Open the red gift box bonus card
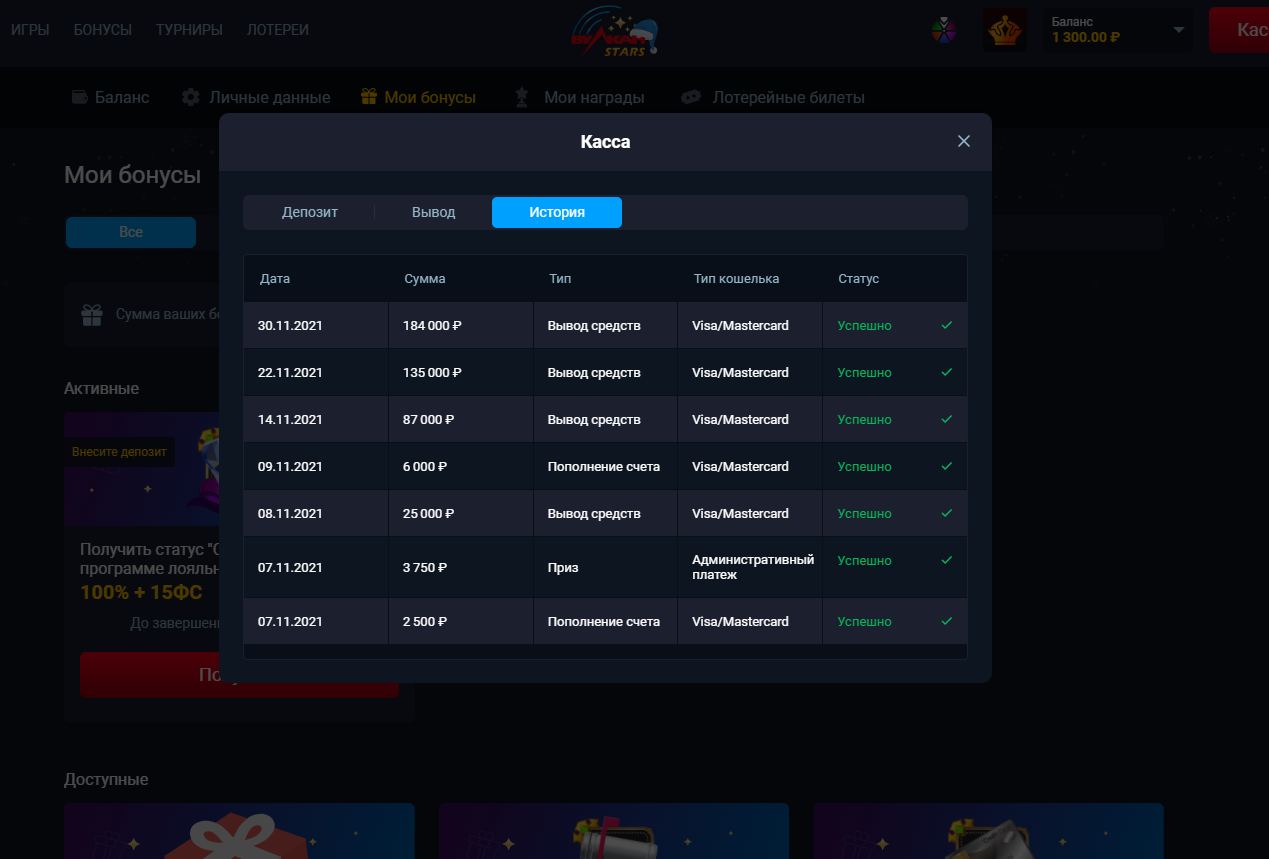 click(238, 831)
